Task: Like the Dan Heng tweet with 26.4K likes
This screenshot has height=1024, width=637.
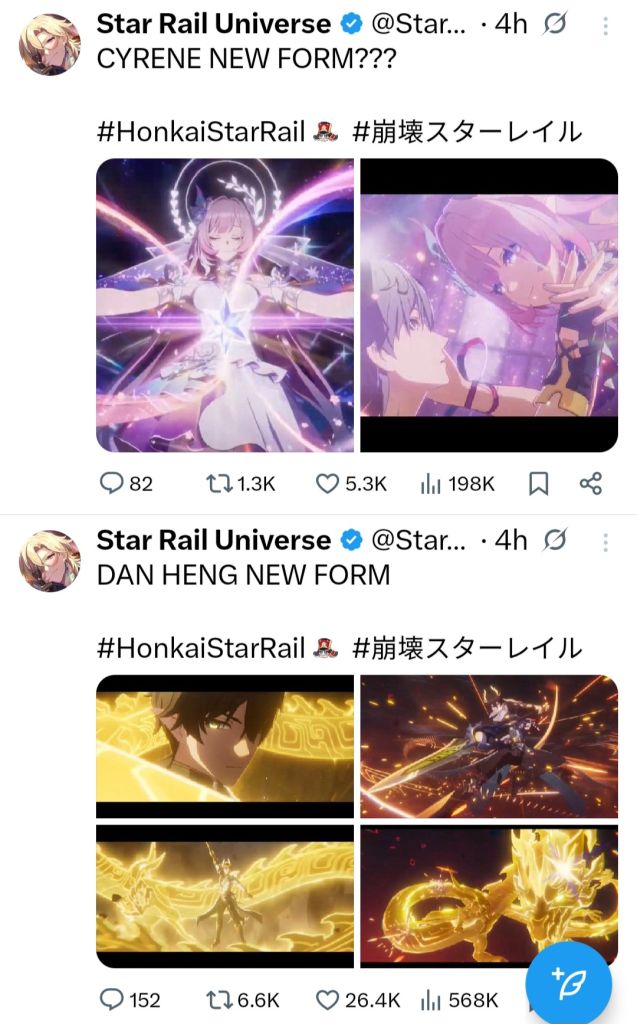Action: (x=357, y=1000)
